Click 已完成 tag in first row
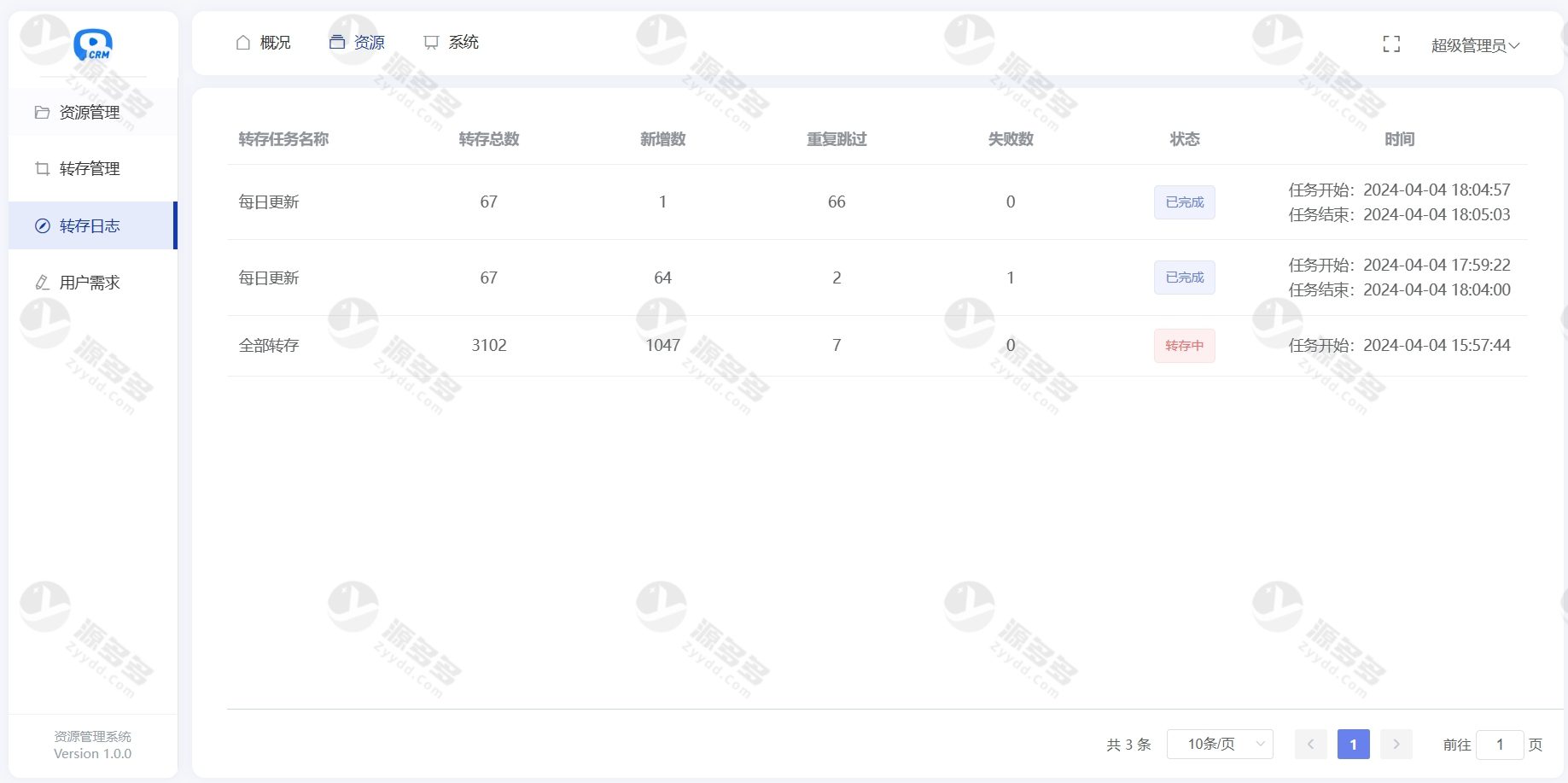 pyautogui.click(x=1184, y=202)
